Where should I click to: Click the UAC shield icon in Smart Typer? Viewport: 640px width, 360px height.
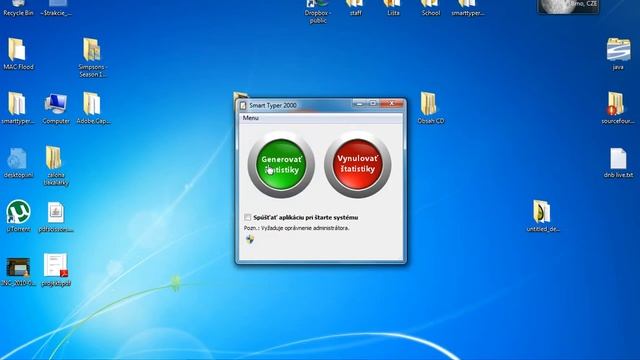(250, 239)
